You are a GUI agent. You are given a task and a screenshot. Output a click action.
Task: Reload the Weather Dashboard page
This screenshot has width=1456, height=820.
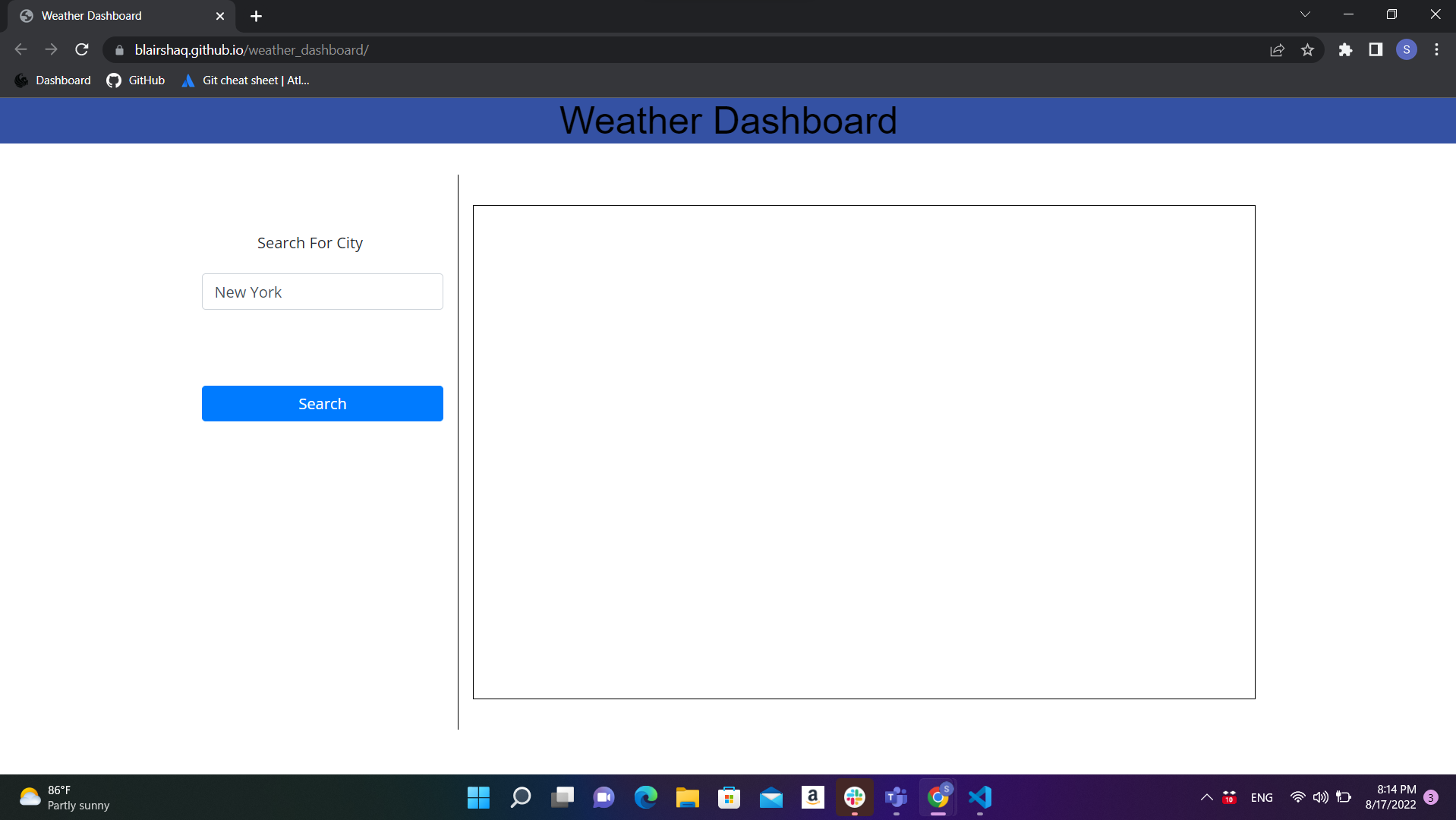click(81, 49)
